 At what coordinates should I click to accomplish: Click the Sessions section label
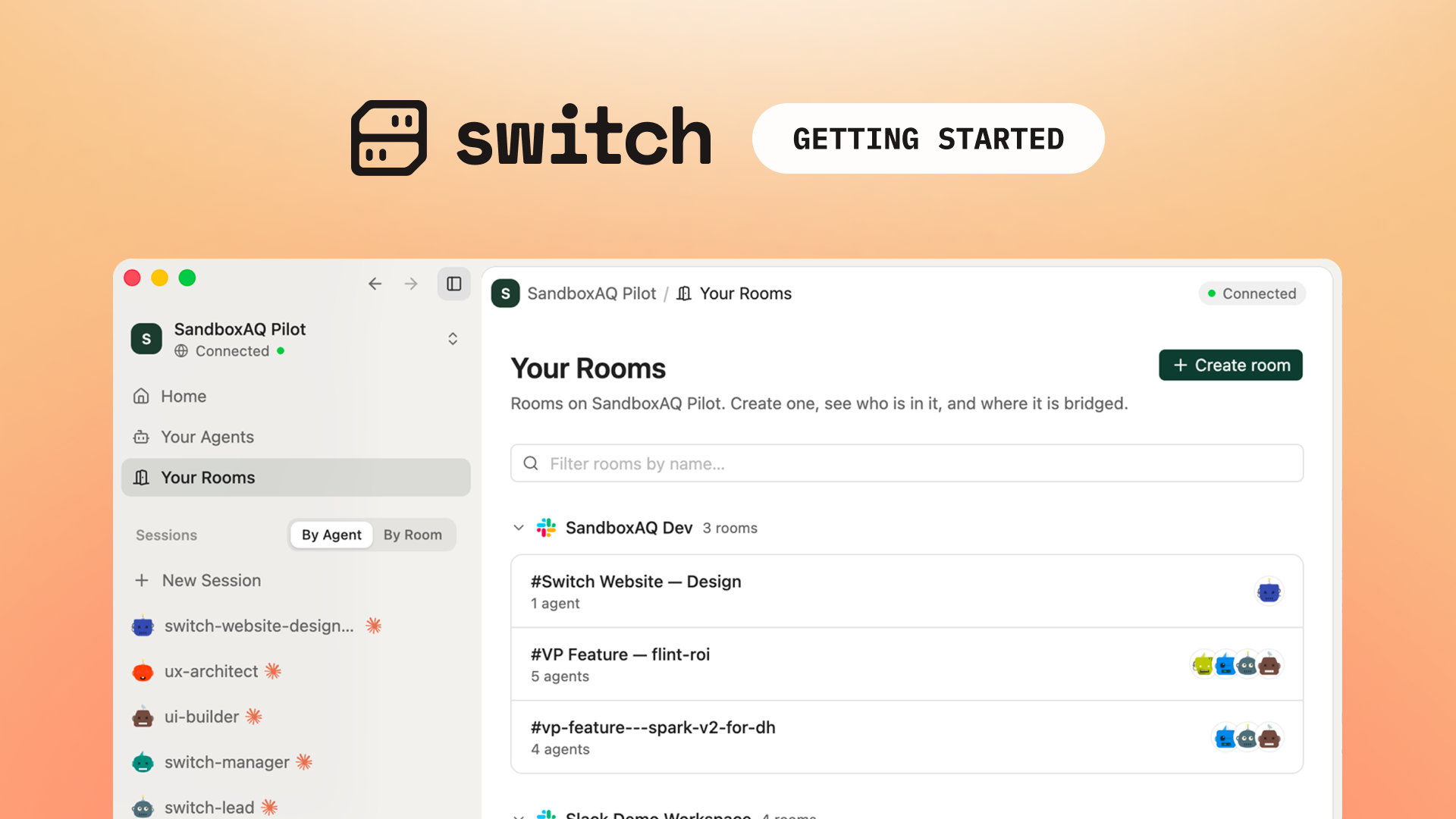pyautogui.click(x=166, y=535)
